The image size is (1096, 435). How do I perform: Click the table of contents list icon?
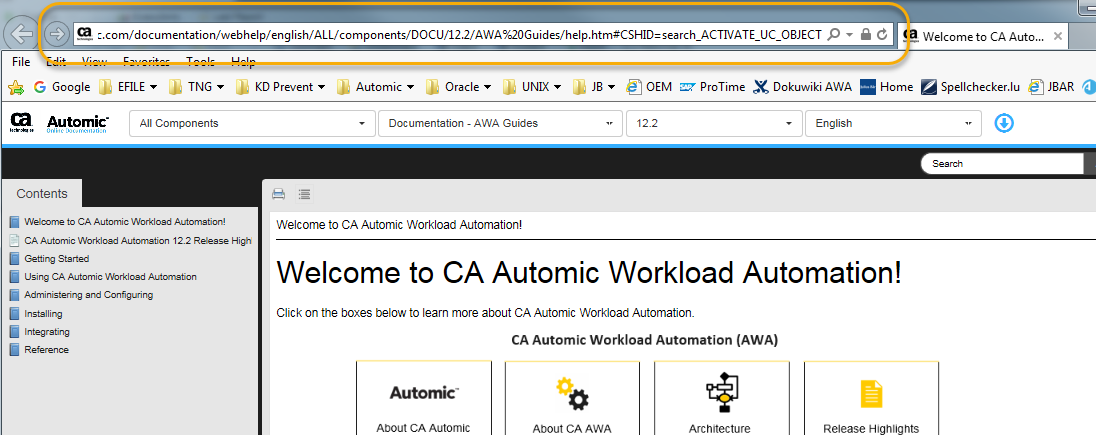(x=303, y=194)
